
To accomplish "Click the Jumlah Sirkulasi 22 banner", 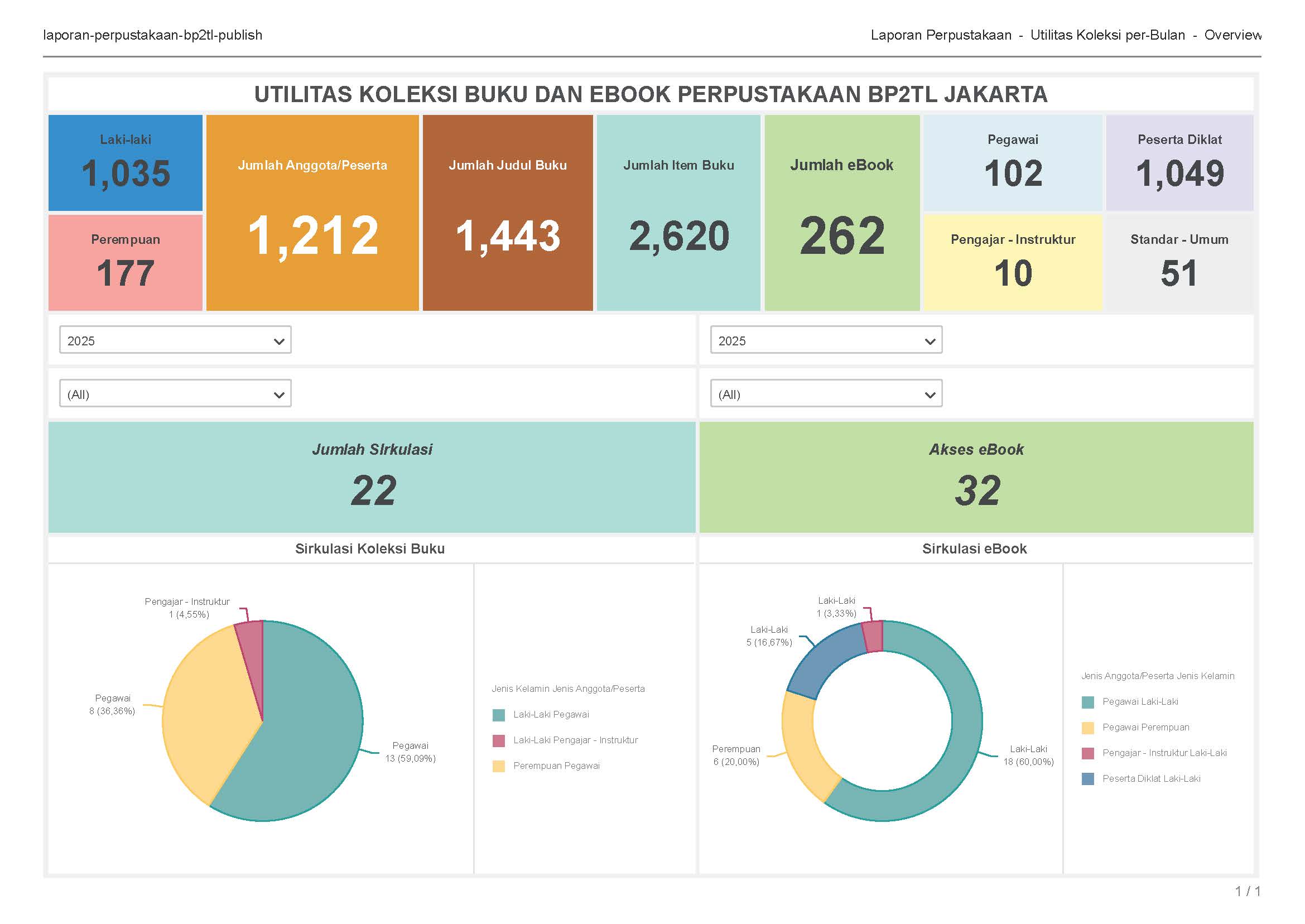I will coord(372,477).
